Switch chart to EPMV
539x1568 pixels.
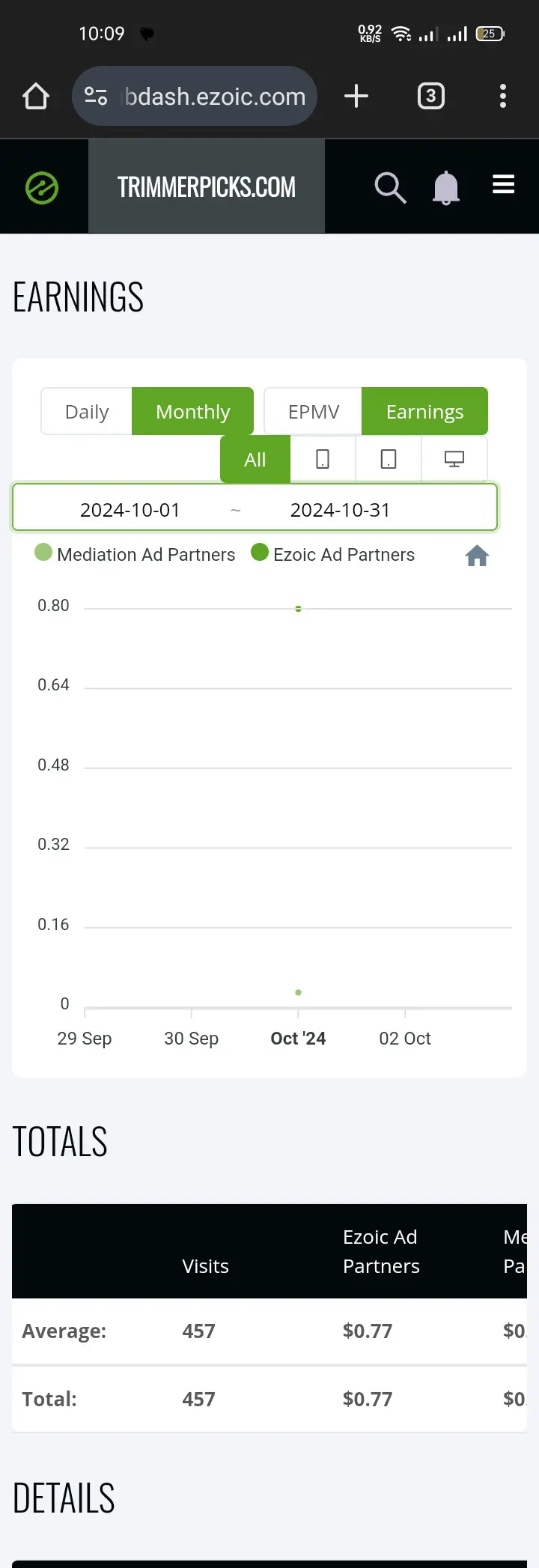(x=314, y=411)
